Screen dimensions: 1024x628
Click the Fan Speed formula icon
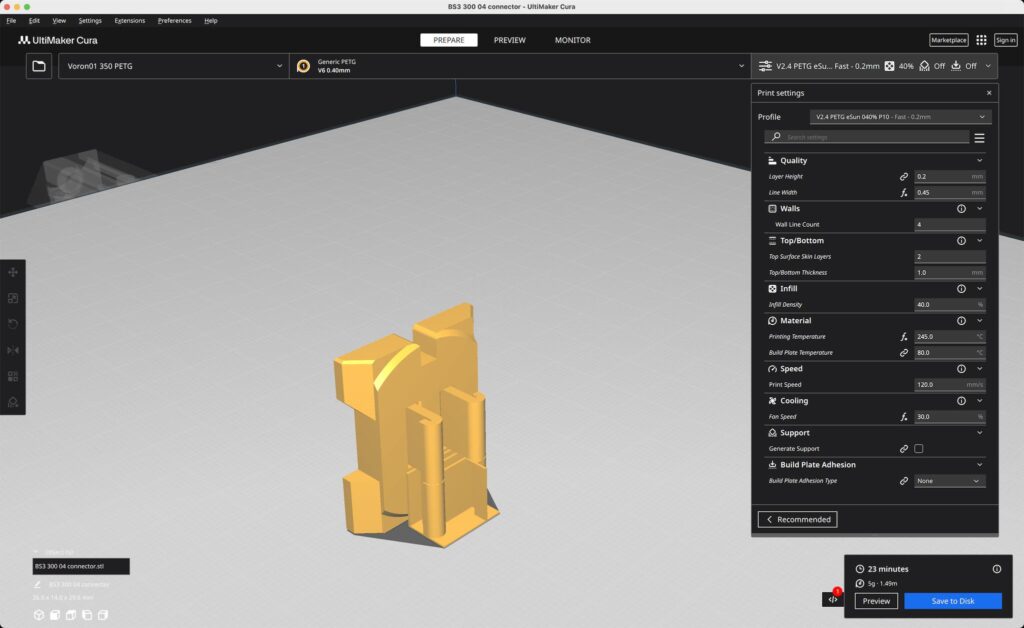coord(904,416)
